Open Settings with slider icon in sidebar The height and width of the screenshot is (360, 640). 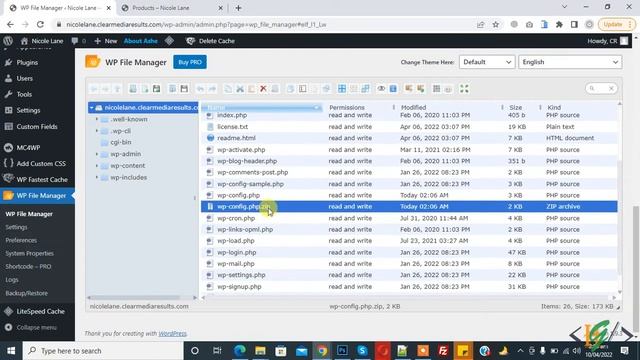tap(28, 110)
